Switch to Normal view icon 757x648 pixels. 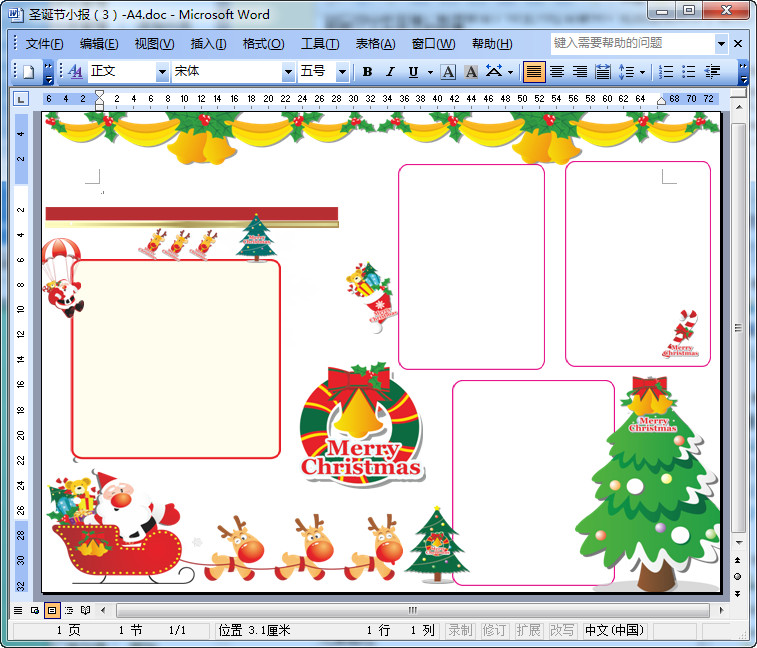pyautogui.click(x=18, y=610)
